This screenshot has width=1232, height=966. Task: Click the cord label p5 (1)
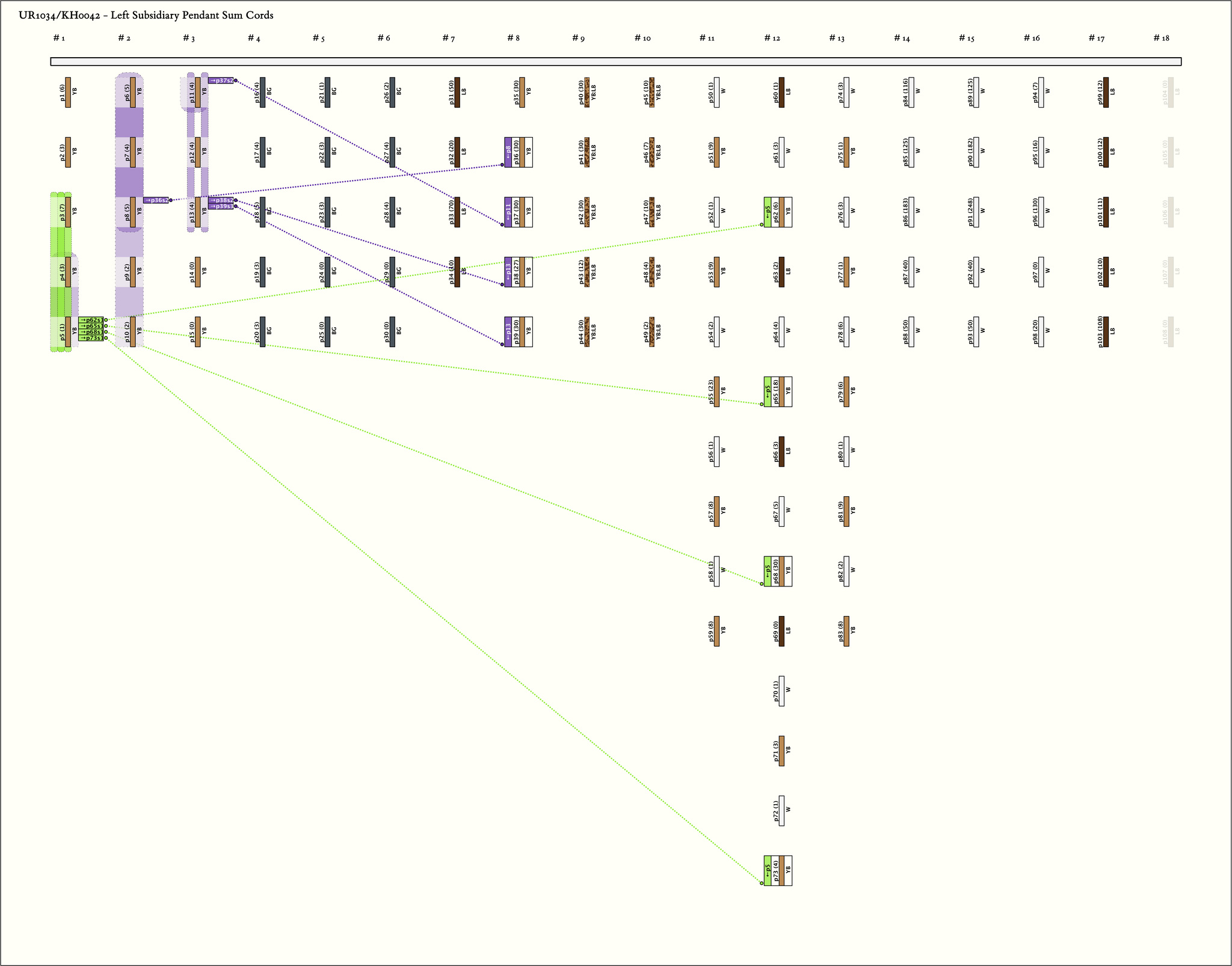click(62, 332)
